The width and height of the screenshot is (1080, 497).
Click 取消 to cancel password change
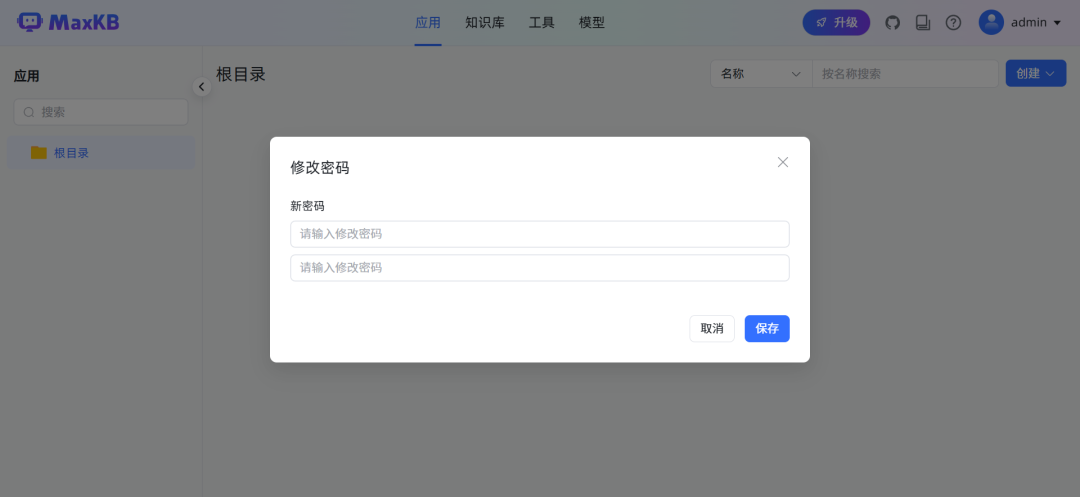(x=712, y=328)
